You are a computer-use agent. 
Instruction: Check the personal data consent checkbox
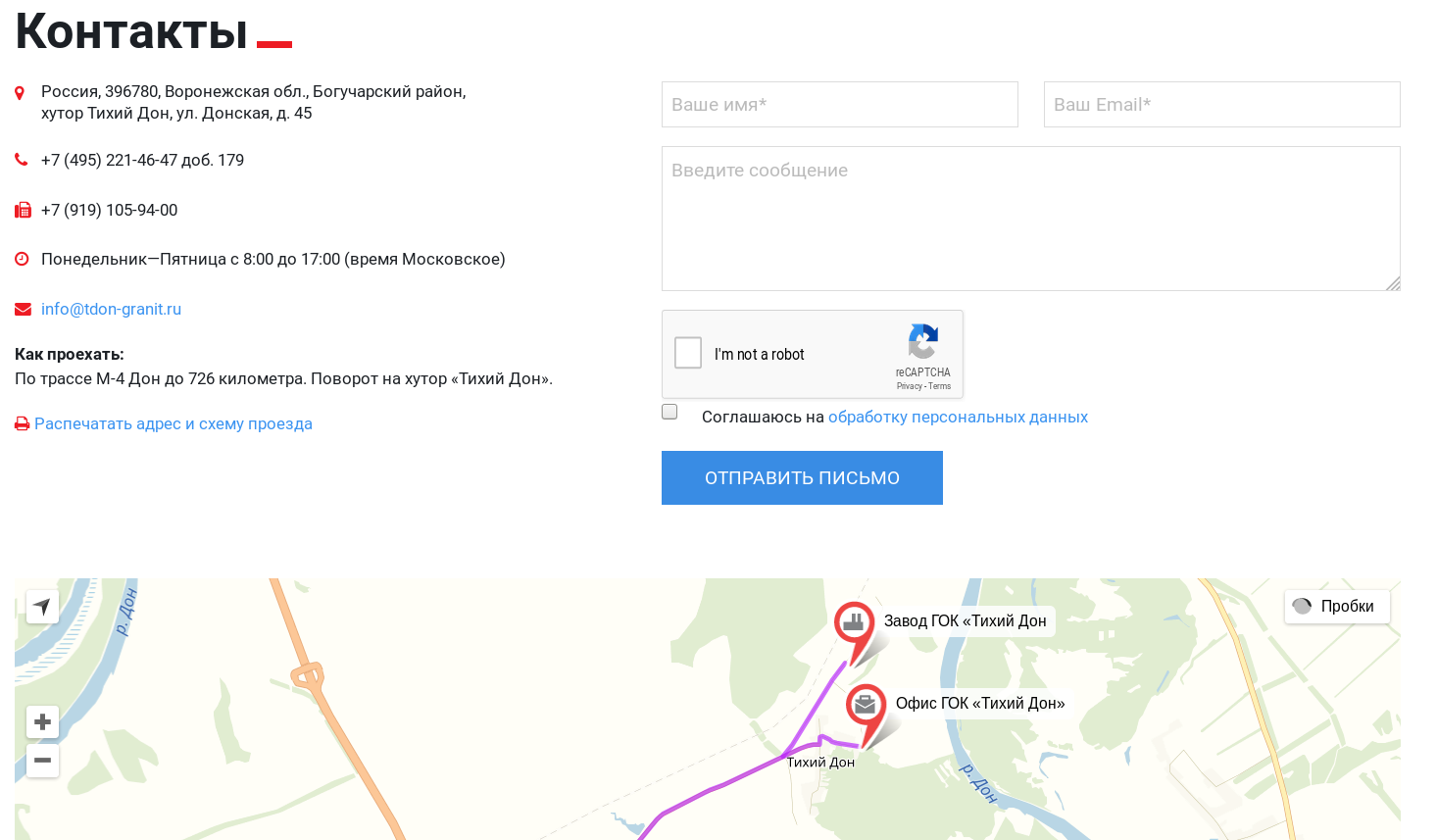point(669,412)
